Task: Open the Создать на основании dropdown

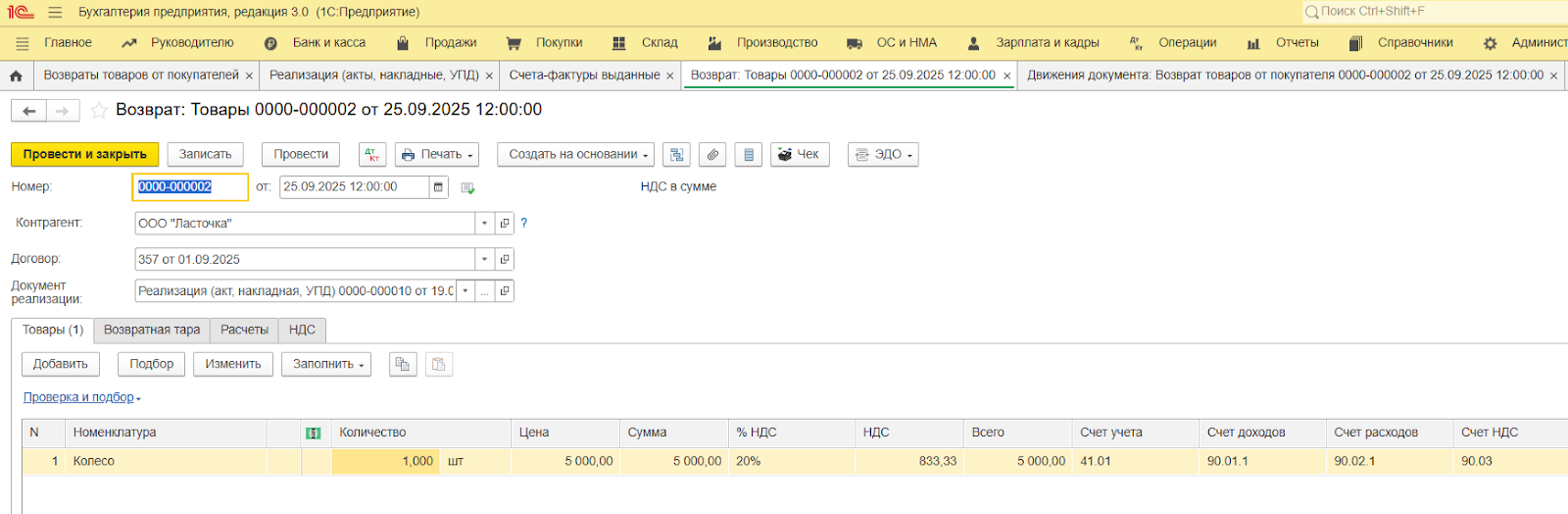Action: 578,155
